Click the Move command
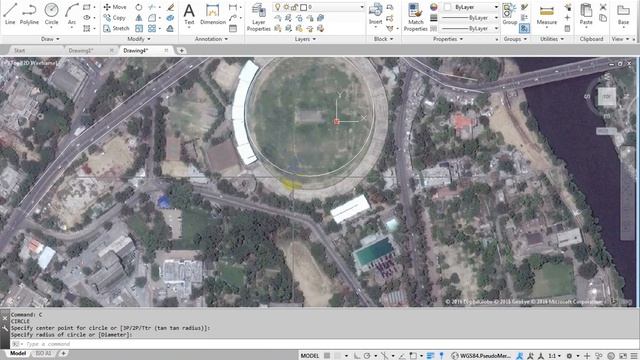This screenshot has height=360, width=640. pos(115,7)
